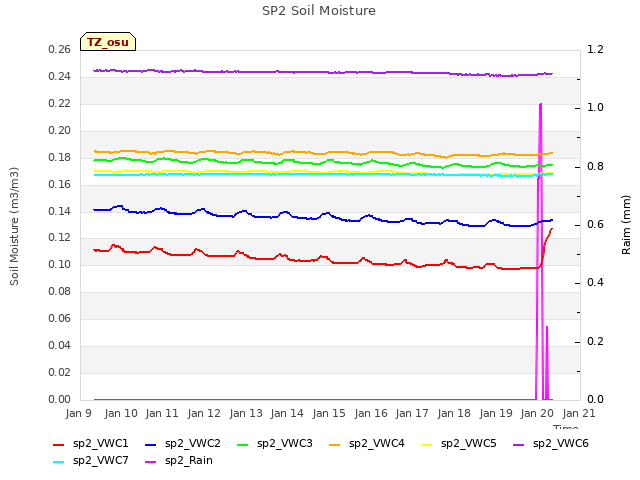The width and height of the screenshot is (640, 480).
Task: Click the 0.12 left axis value
Action: [60, 238]
